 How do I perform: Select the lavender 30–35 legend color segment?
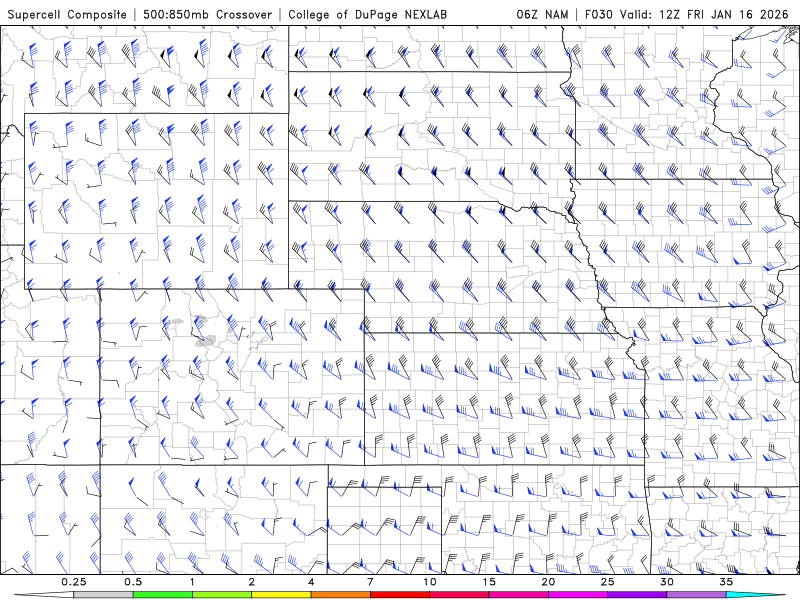click(696, 595)
